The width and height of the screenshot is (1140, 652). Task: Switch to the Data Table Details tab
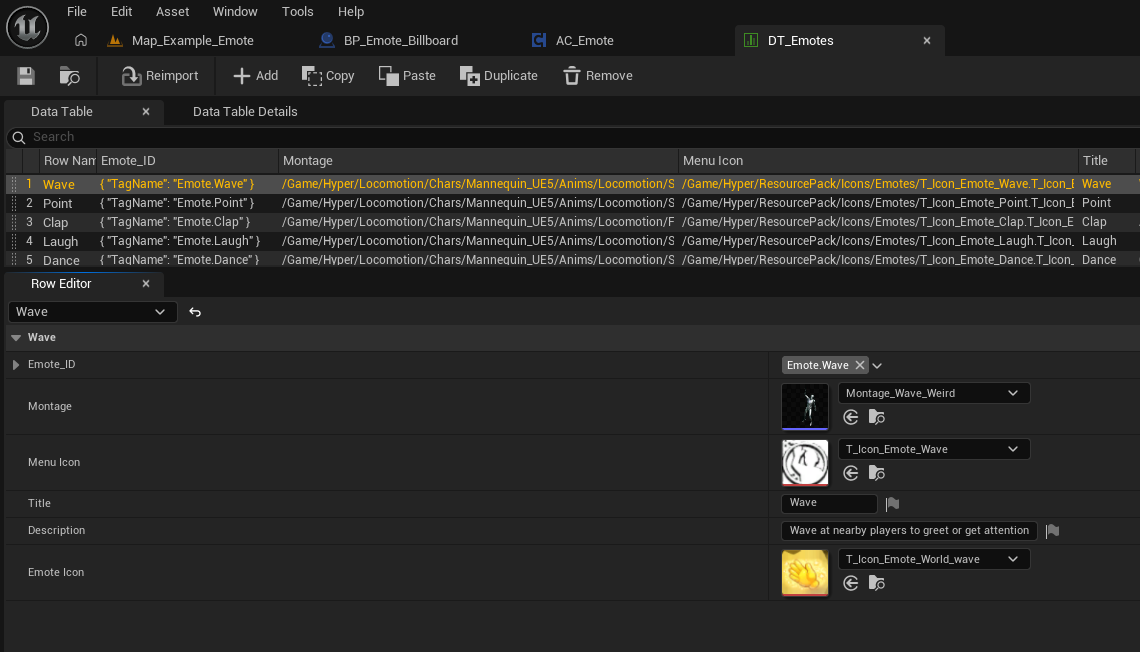pyautogui.click(x=245, y=112)
